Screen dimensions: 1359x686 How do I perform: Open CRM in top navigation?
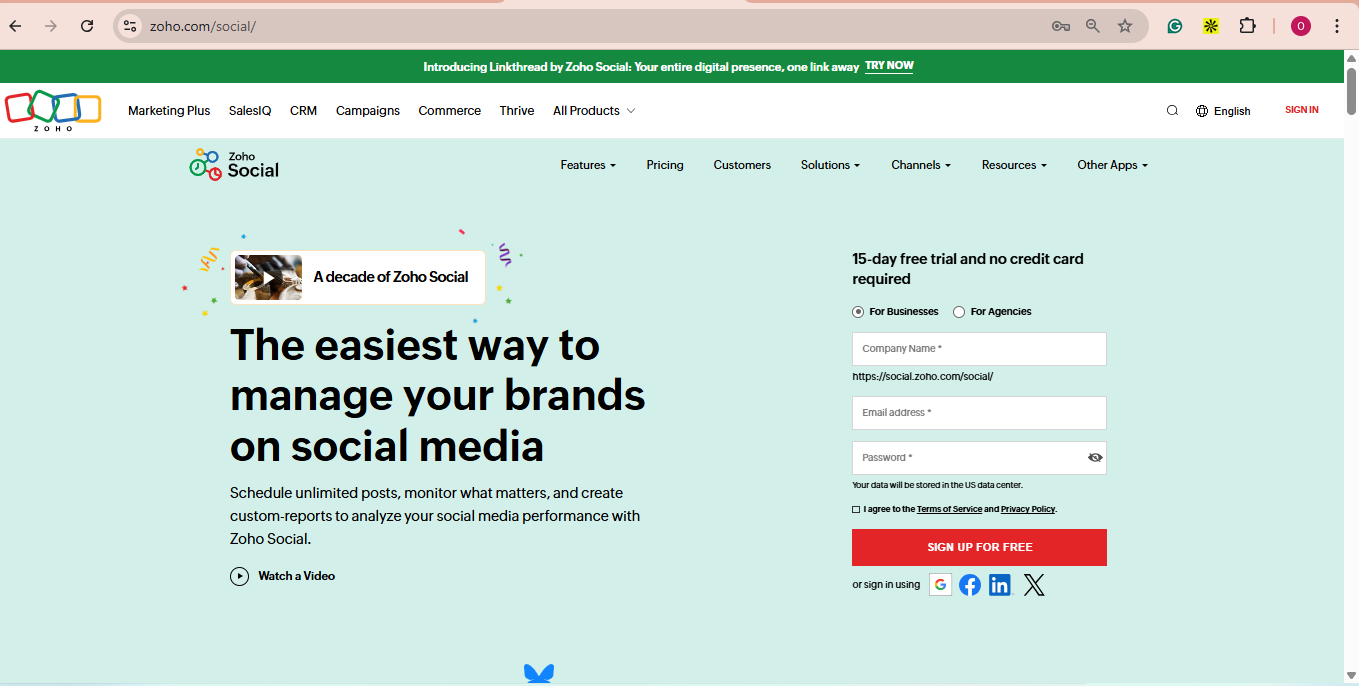point(303,111)
